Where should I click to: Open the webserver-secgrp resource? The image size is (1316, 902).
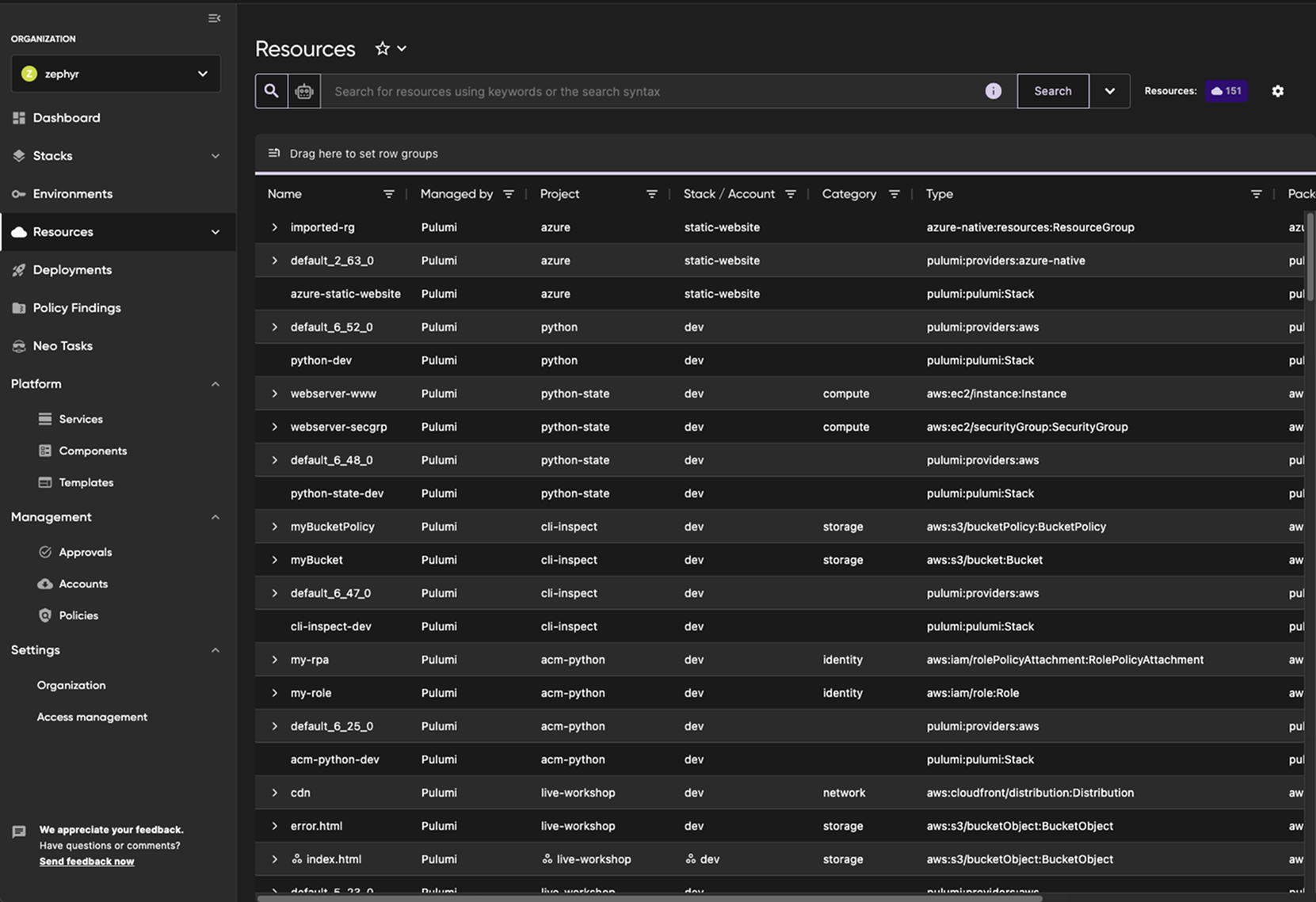[x=338, y=427]
